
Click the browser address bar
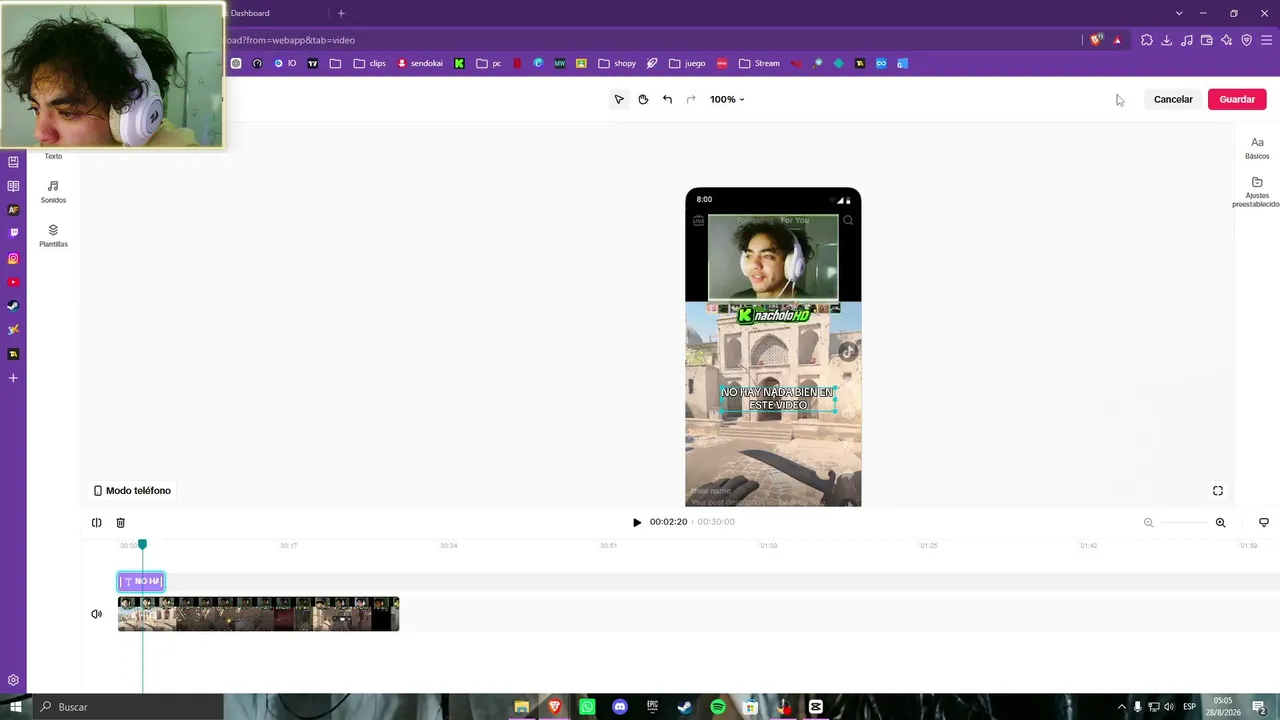click(650, 40)
